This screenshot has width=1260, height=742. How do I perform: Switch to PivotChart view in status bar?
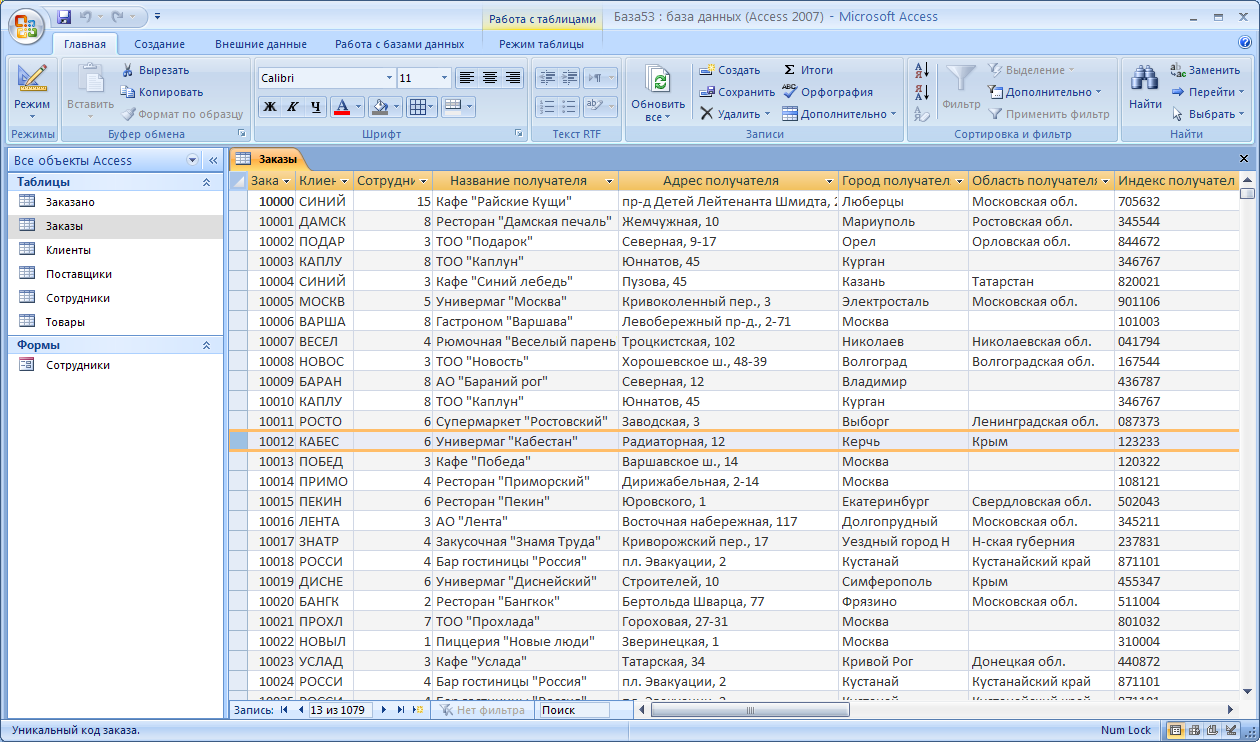(x=1212, y=730)
